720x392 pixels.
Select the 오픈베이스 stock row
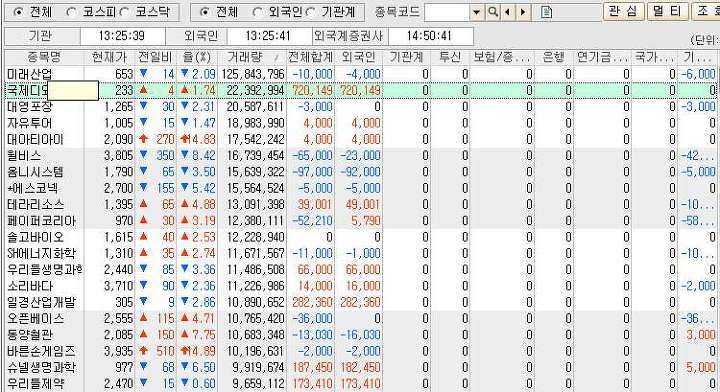(360, 318)
